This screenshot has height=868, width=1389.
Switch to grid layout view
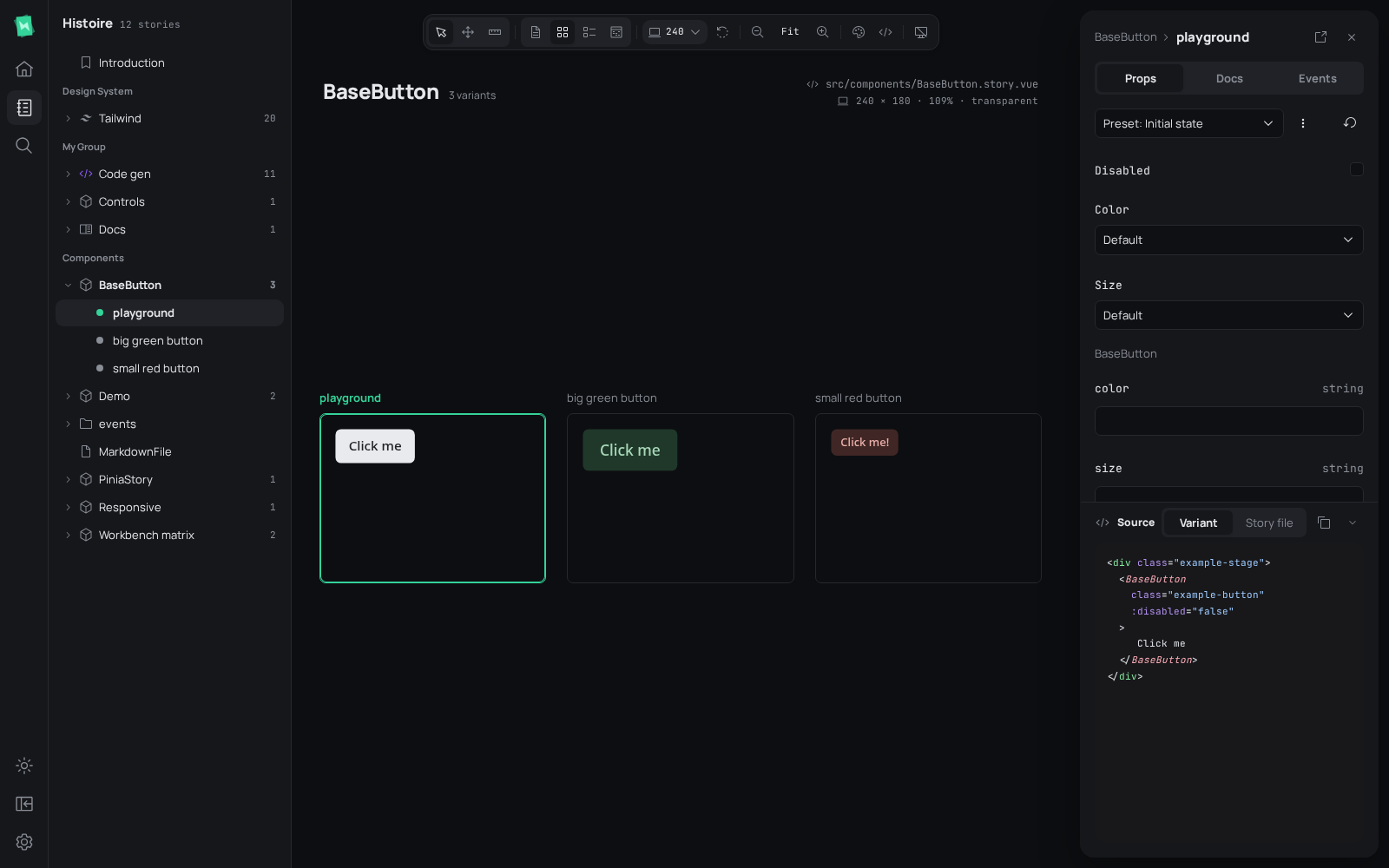pyautogui.click(x=563, y=32)
